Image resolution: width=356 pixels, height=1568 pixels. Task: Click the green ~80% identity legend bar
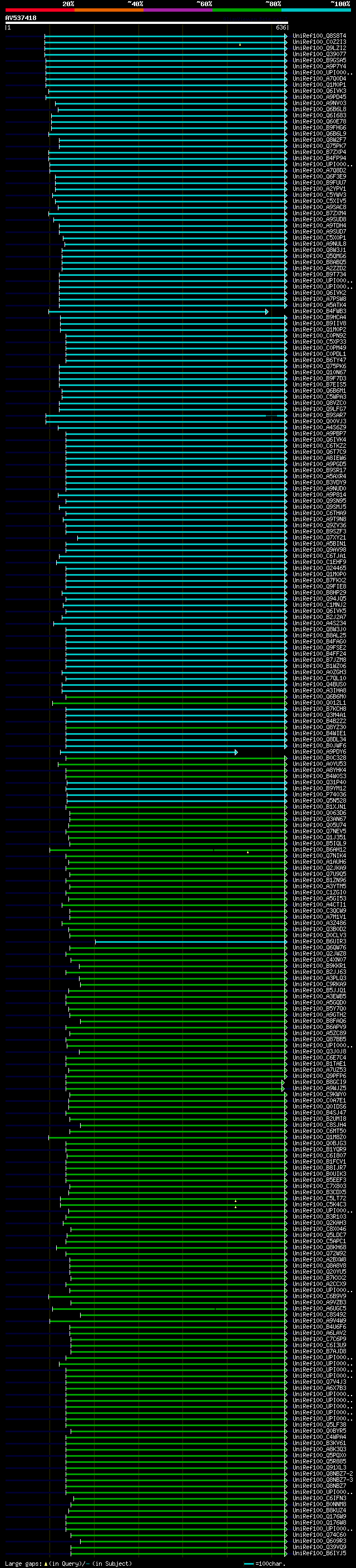coord(247,11)
